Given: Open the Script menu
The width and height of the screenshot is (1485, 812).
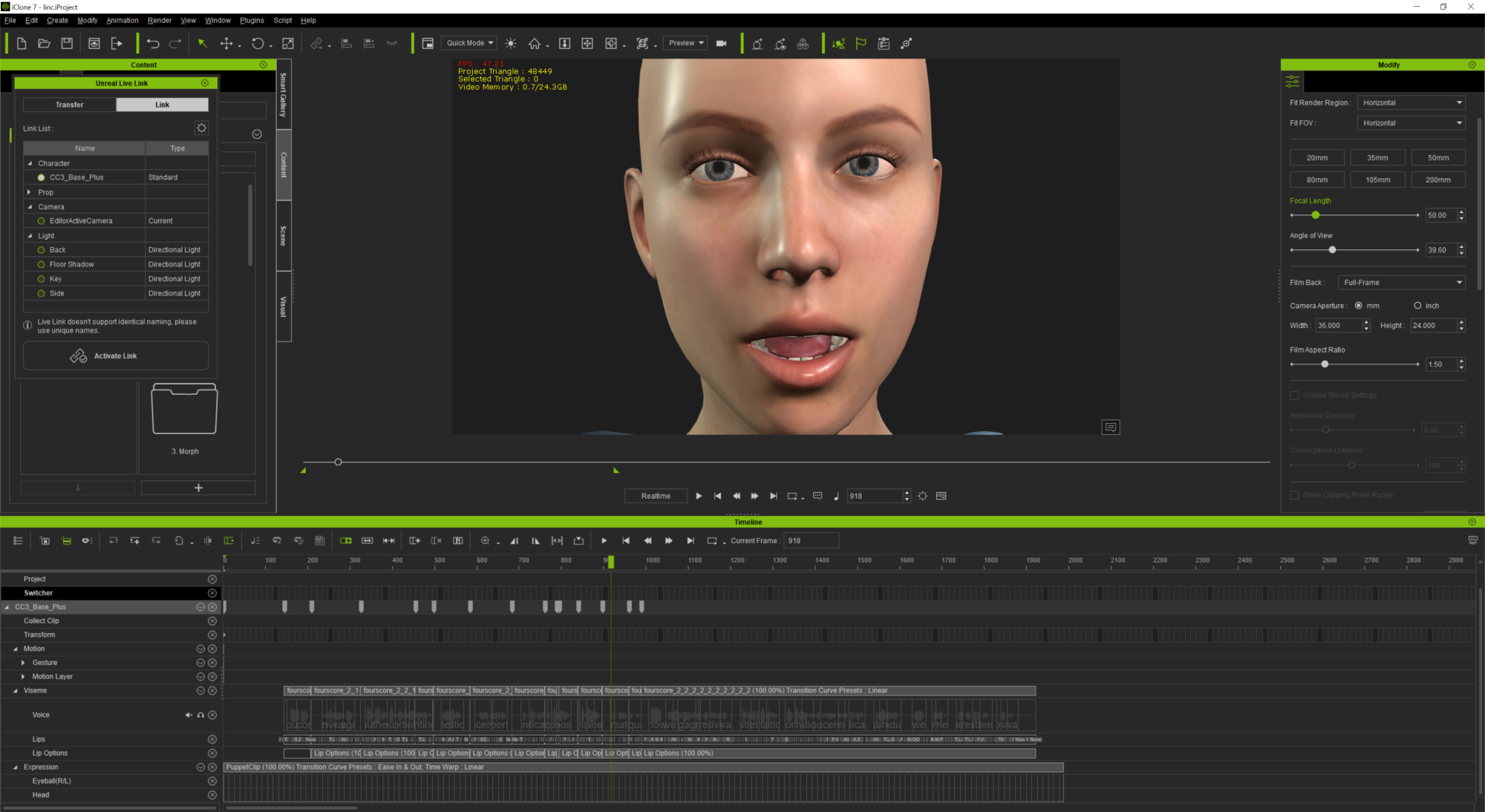Looking at the screenshot, I should [x=283, y=20].
